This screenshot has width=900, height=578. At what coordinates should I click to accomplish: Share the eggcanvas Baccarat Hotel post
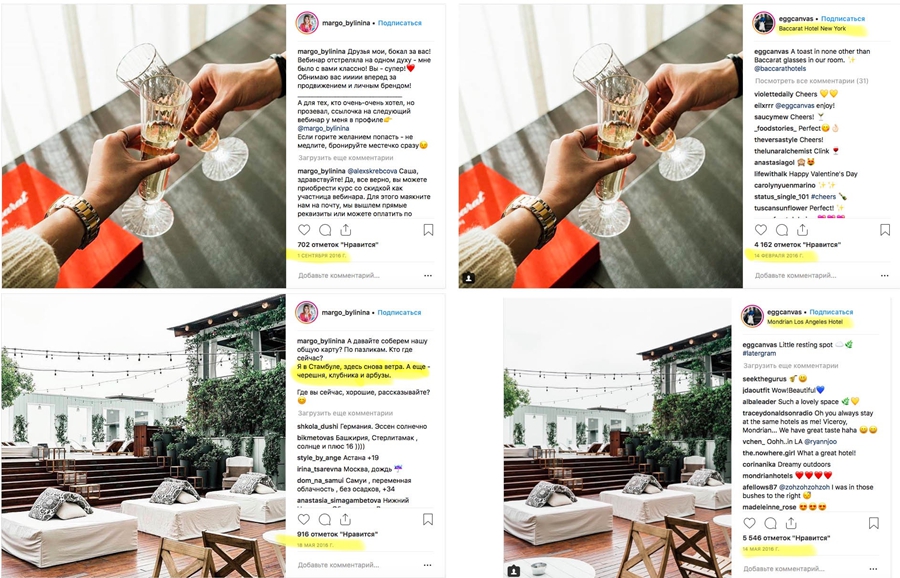(802, 230)
